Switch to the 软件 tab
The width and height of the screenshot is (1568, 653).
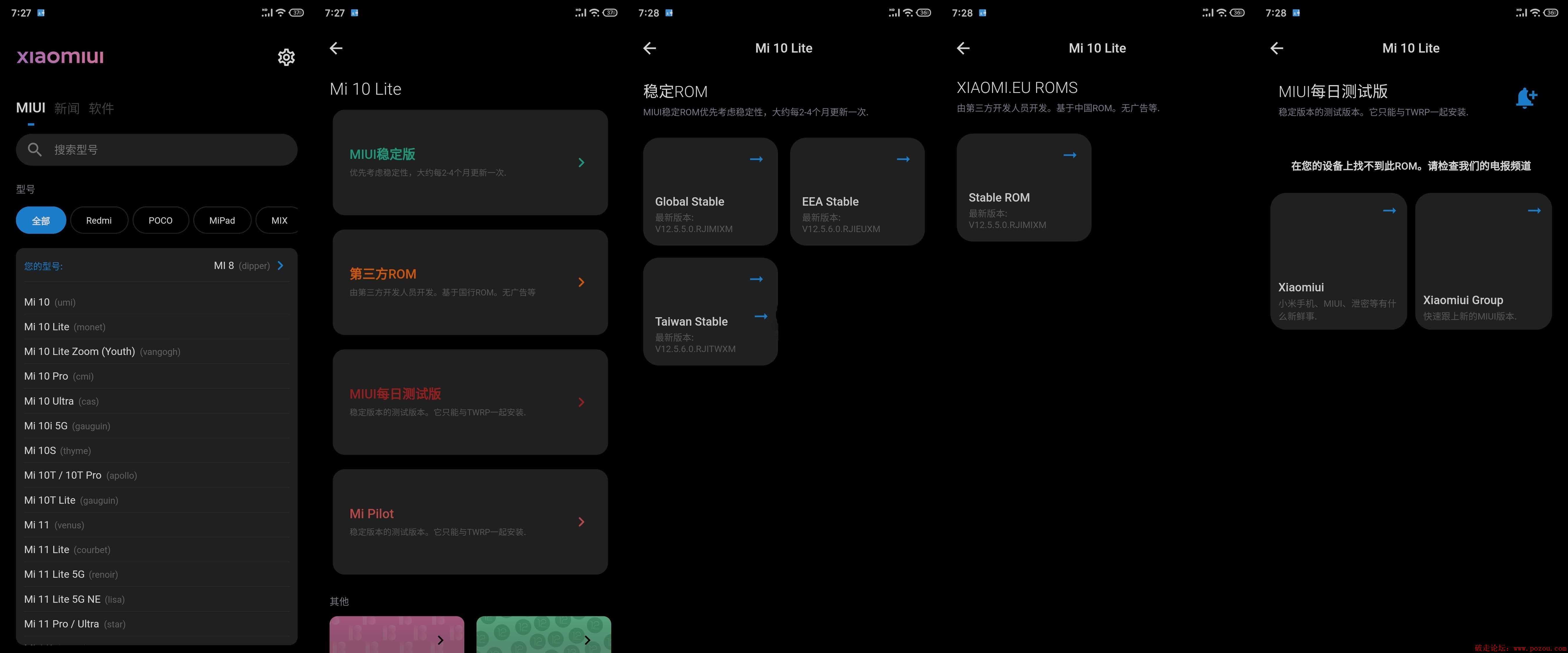(x=101, y=108)
